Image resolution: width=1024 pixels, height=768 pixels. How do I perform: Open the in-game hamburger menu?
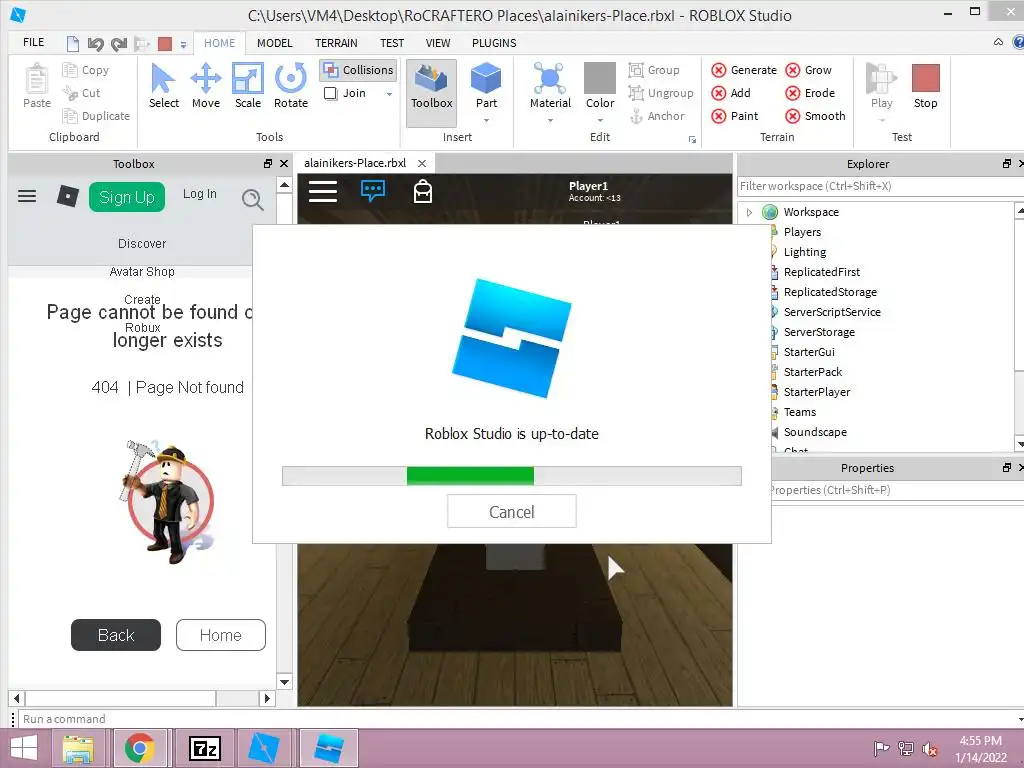click(x=323, y=191)
